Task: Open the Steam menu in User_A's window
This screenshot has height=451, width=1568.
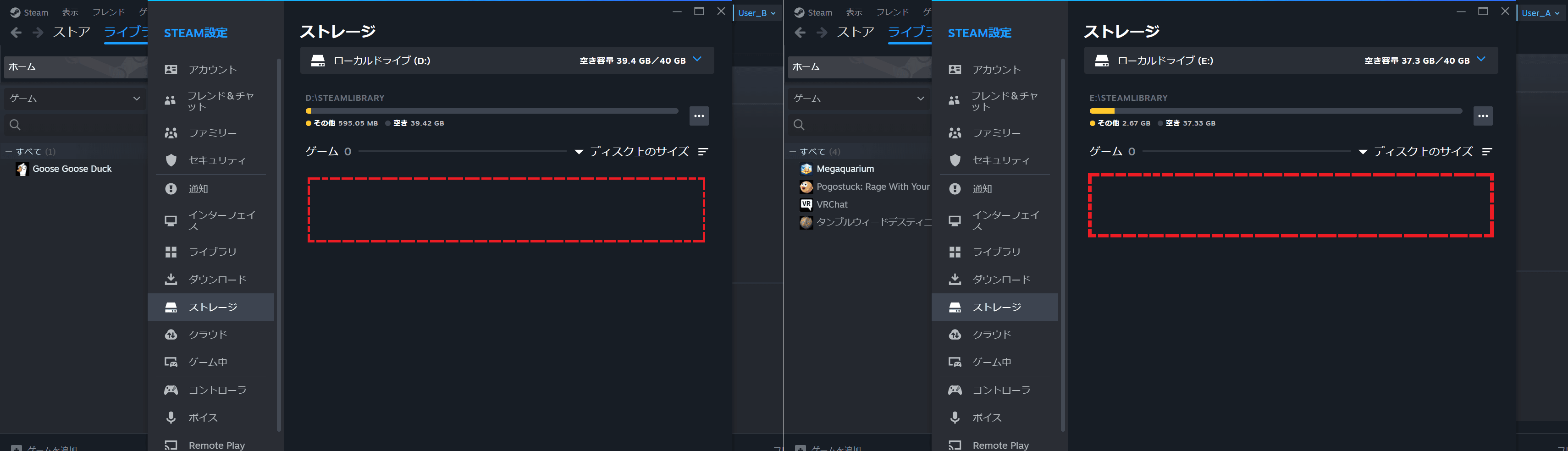Action: pyautogui.click(x=813, y=13)
